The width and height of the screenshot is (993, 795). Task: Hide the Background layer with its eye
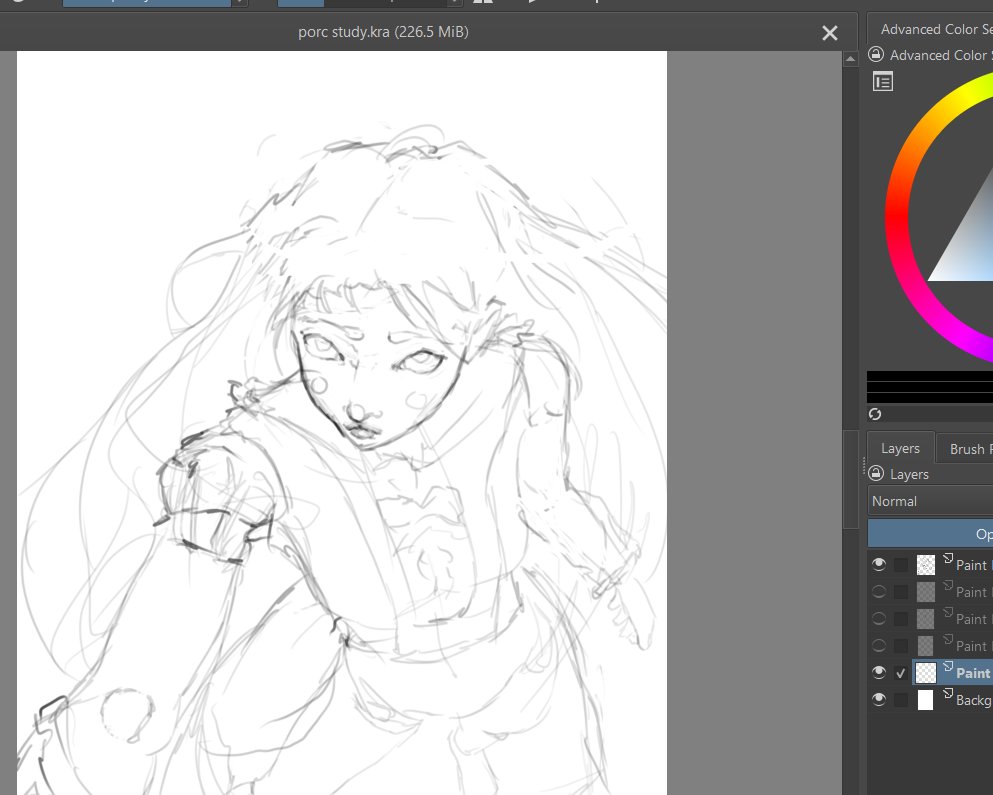pos(878,699)
